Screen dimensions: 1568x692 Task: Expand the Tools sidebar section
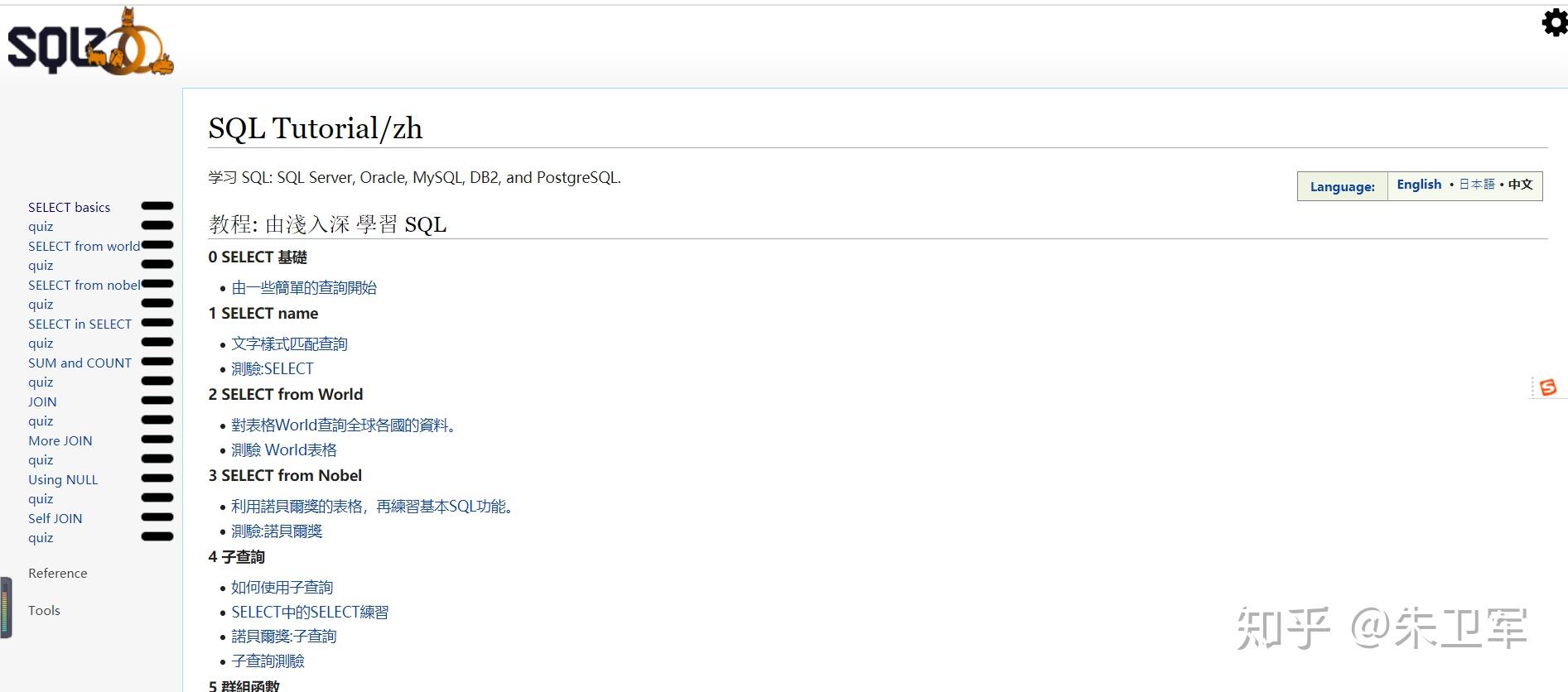click(x=44, y=610)
